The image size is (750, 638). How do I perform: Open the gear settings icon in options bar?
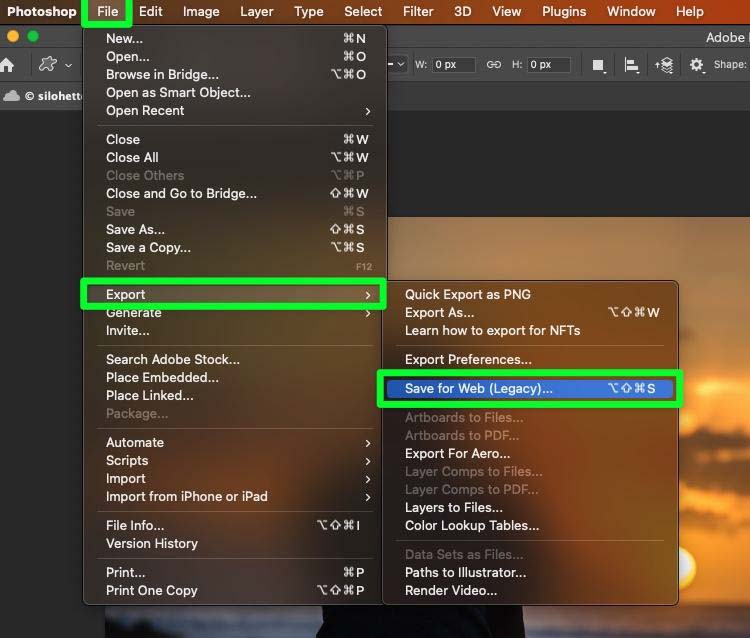tap(696, 65)
